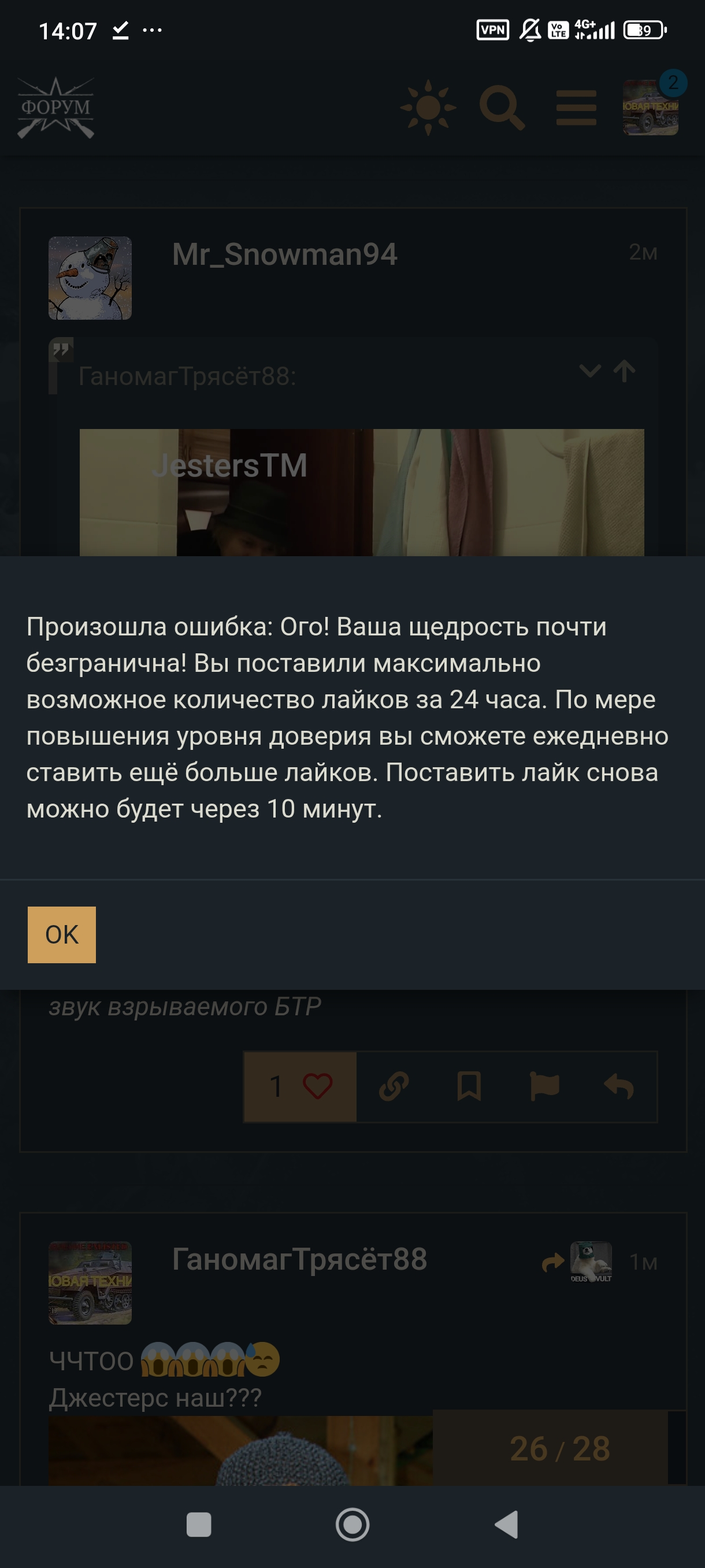This screenshot has width=705, height=1568.
Task: Open the hamburger menu
Action: pyautogui.click(x=576, y=108)
